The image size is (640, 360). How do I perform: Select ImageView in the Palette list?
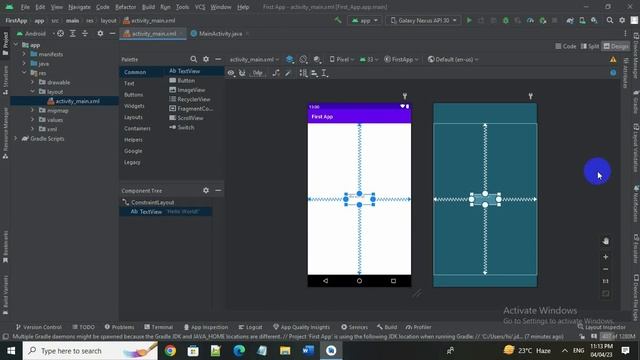point(187,90)
